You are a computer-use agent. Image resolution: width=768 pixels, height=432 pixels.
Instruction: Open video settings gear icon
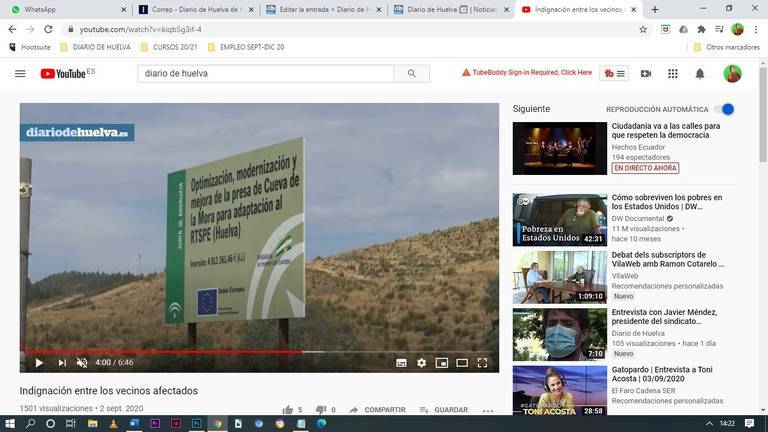click(x=421, y=363)
